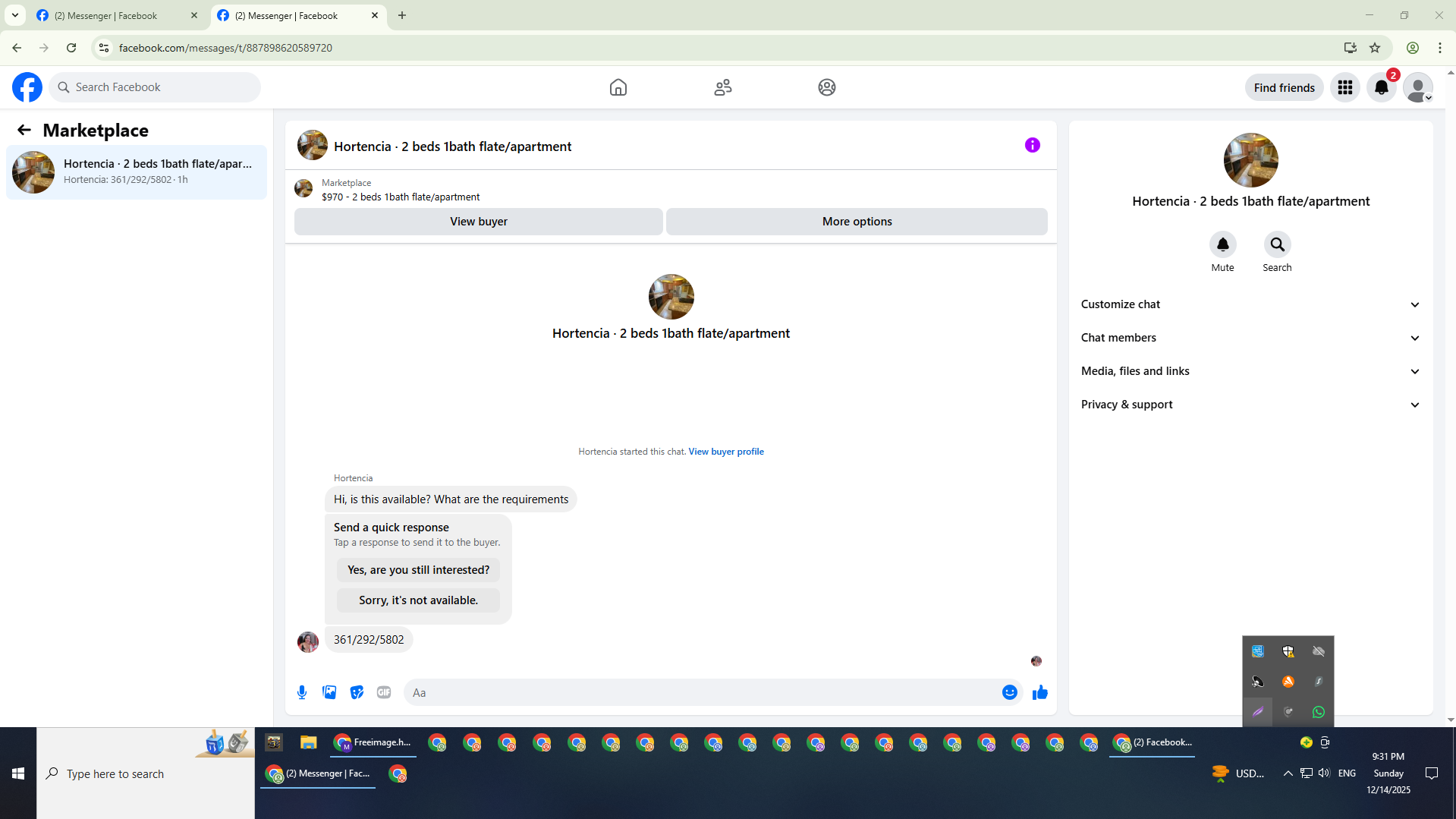Click listing thumbnail in right info panel
1456x819 pixels.
1250,160
